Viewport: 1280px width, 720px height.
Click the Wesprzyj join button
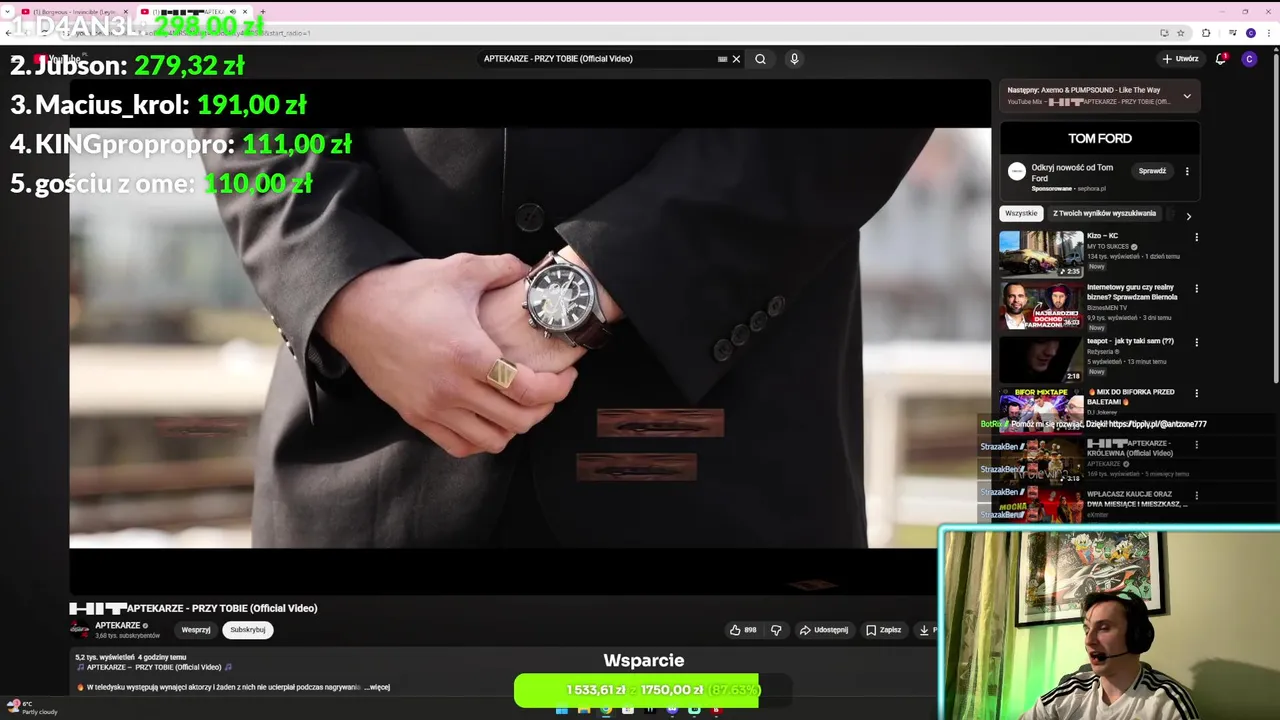point(196,630)
